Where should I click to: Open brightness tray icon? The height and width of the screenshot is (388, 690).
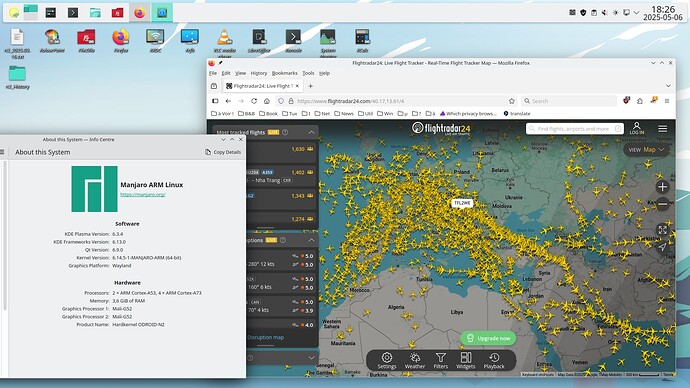[615, 13]
